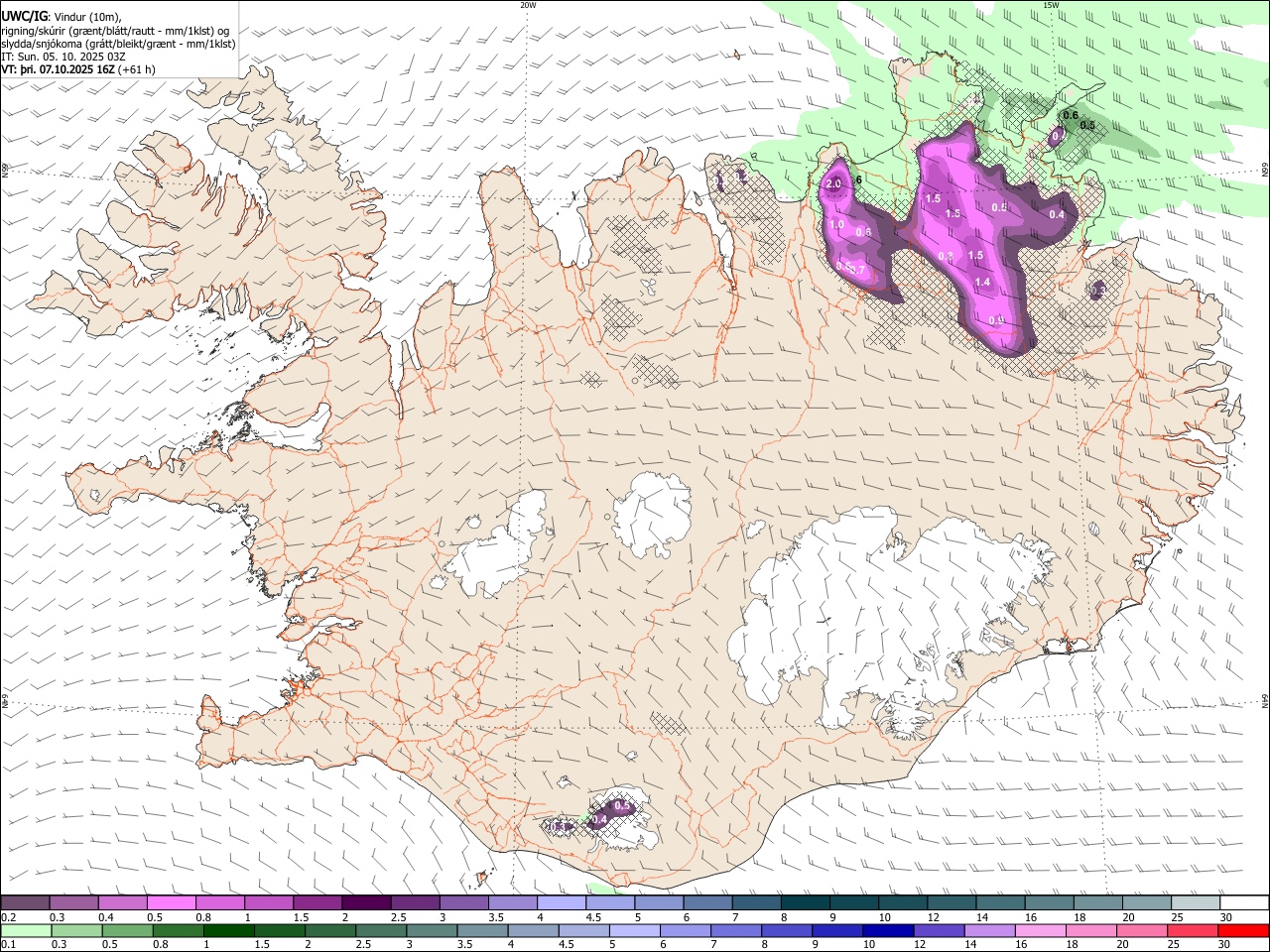
Task: Click the 0.1 label under rain legend
Action: pyautogui.click(x=8, y=944)
